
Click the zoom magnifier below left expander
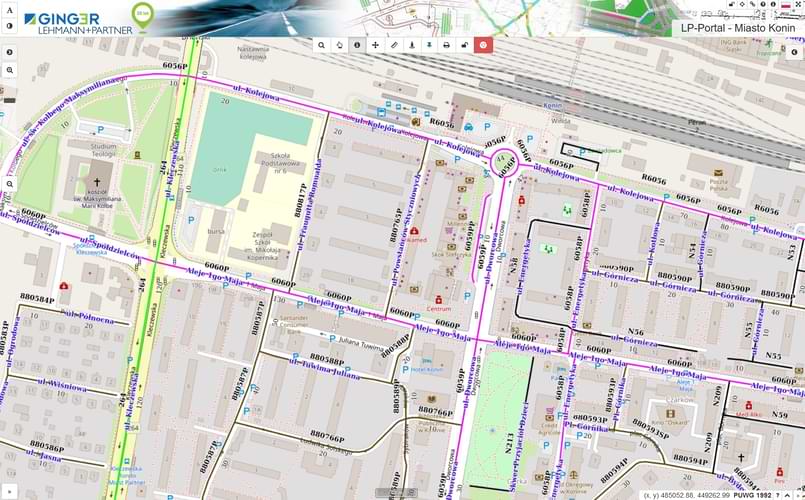coord(9,71)
